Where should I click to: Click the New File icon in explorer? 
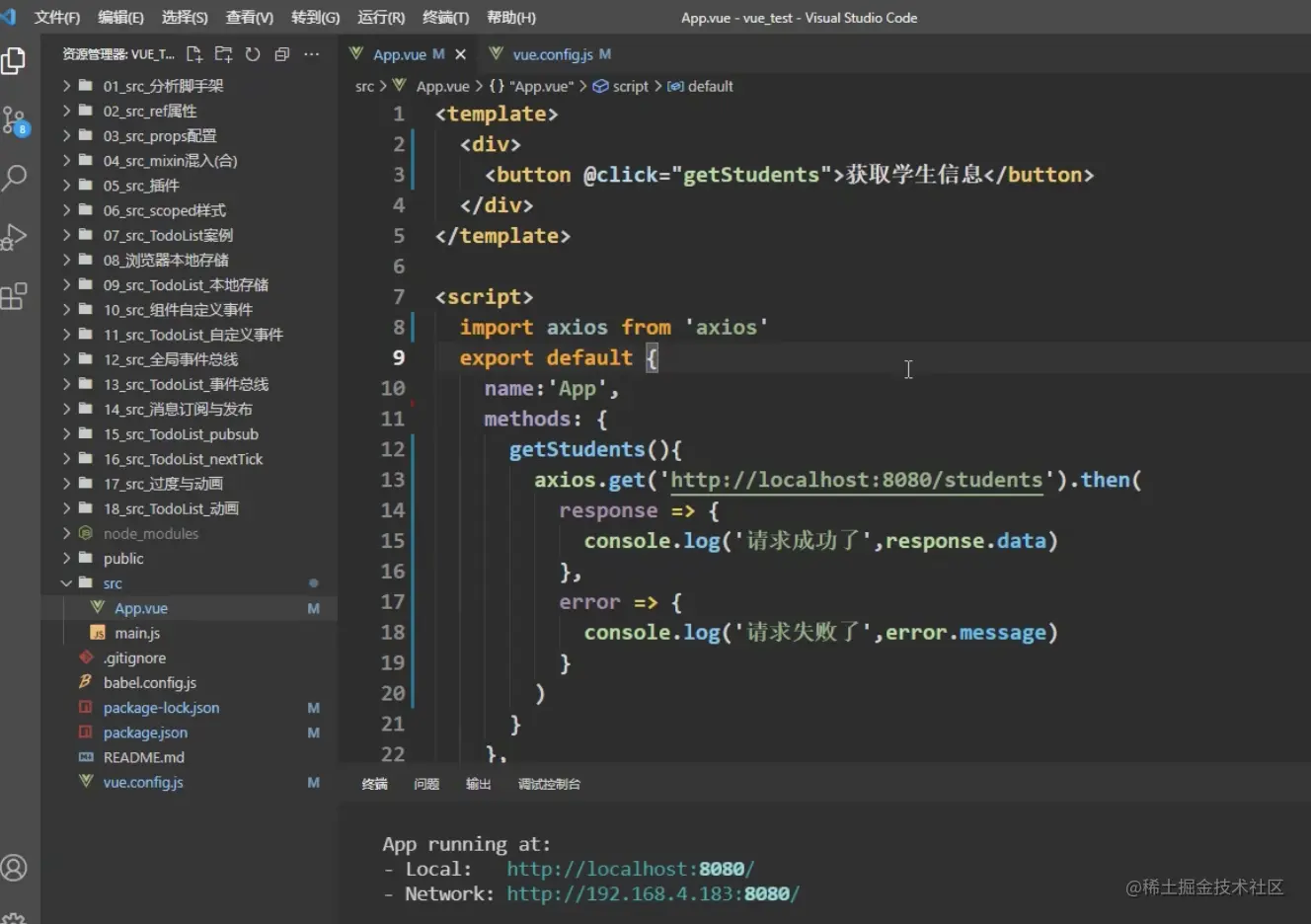194,54
